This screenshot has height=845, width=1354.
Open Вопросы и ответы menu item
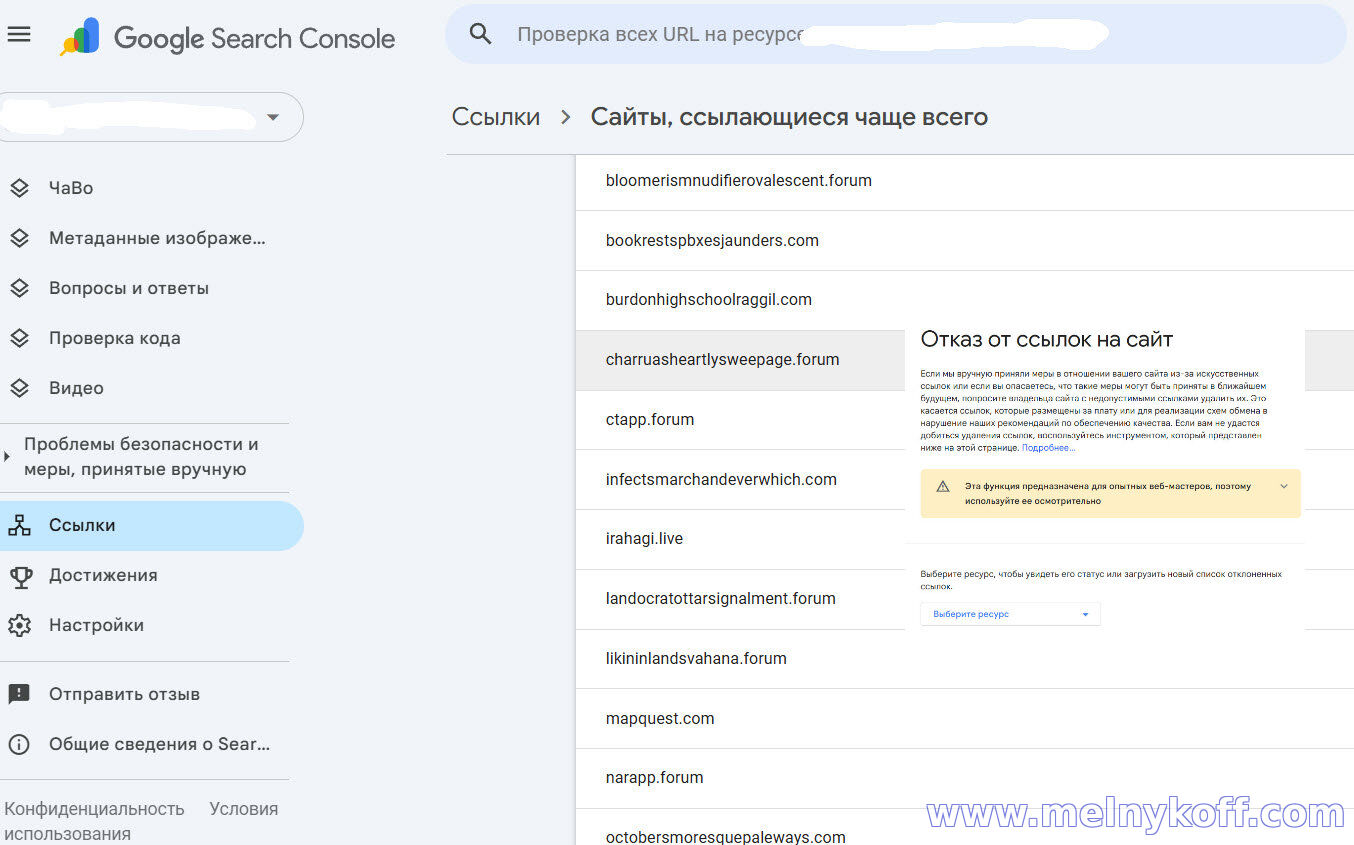pos(129,288)
